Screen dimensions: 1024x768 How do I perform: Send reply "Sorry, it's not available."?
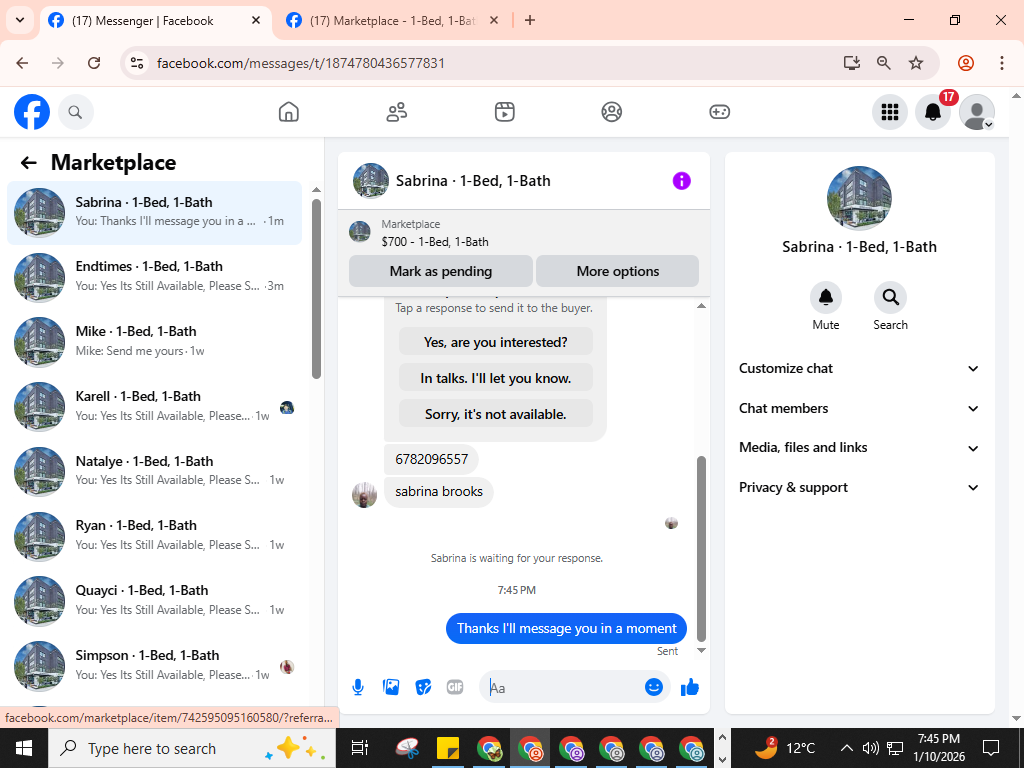(x=496, y=414)
